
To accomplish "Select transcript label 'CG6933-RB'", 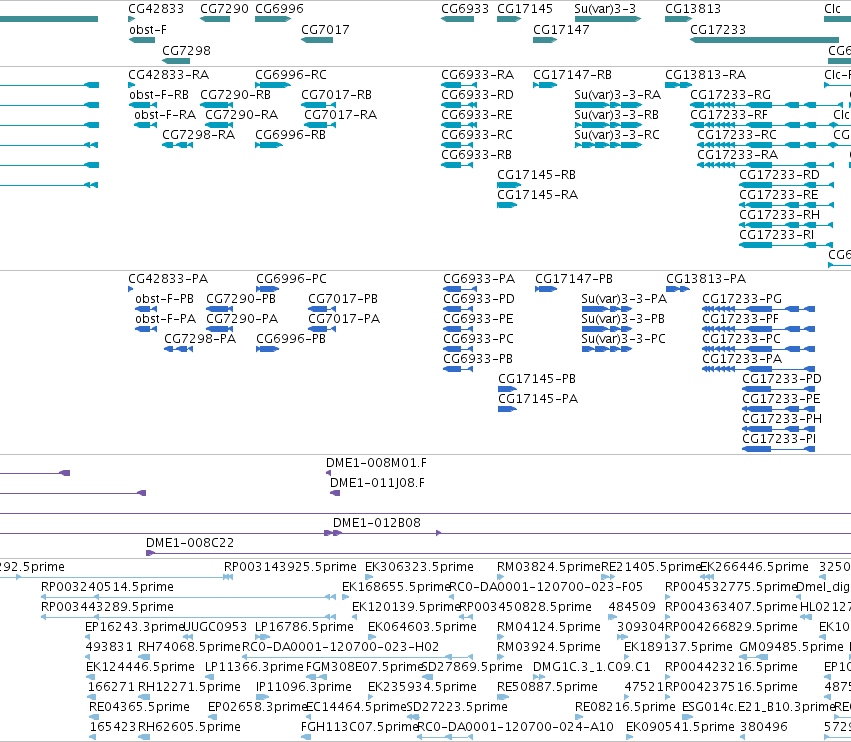I will coord(477,155).
